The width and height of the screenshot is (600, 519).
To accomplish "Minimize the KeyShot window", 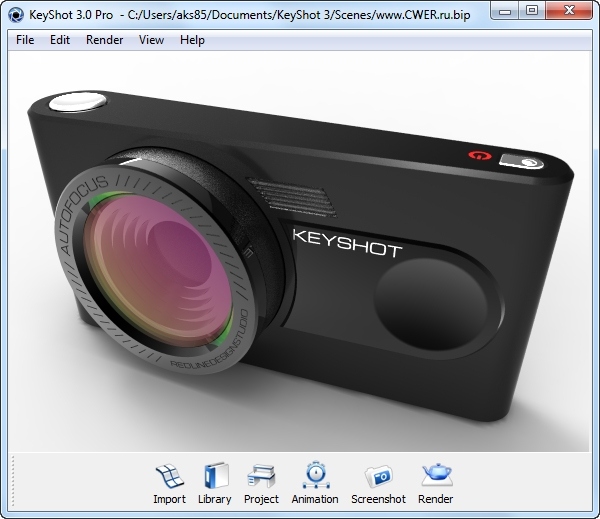I will [x=505, y=11].
